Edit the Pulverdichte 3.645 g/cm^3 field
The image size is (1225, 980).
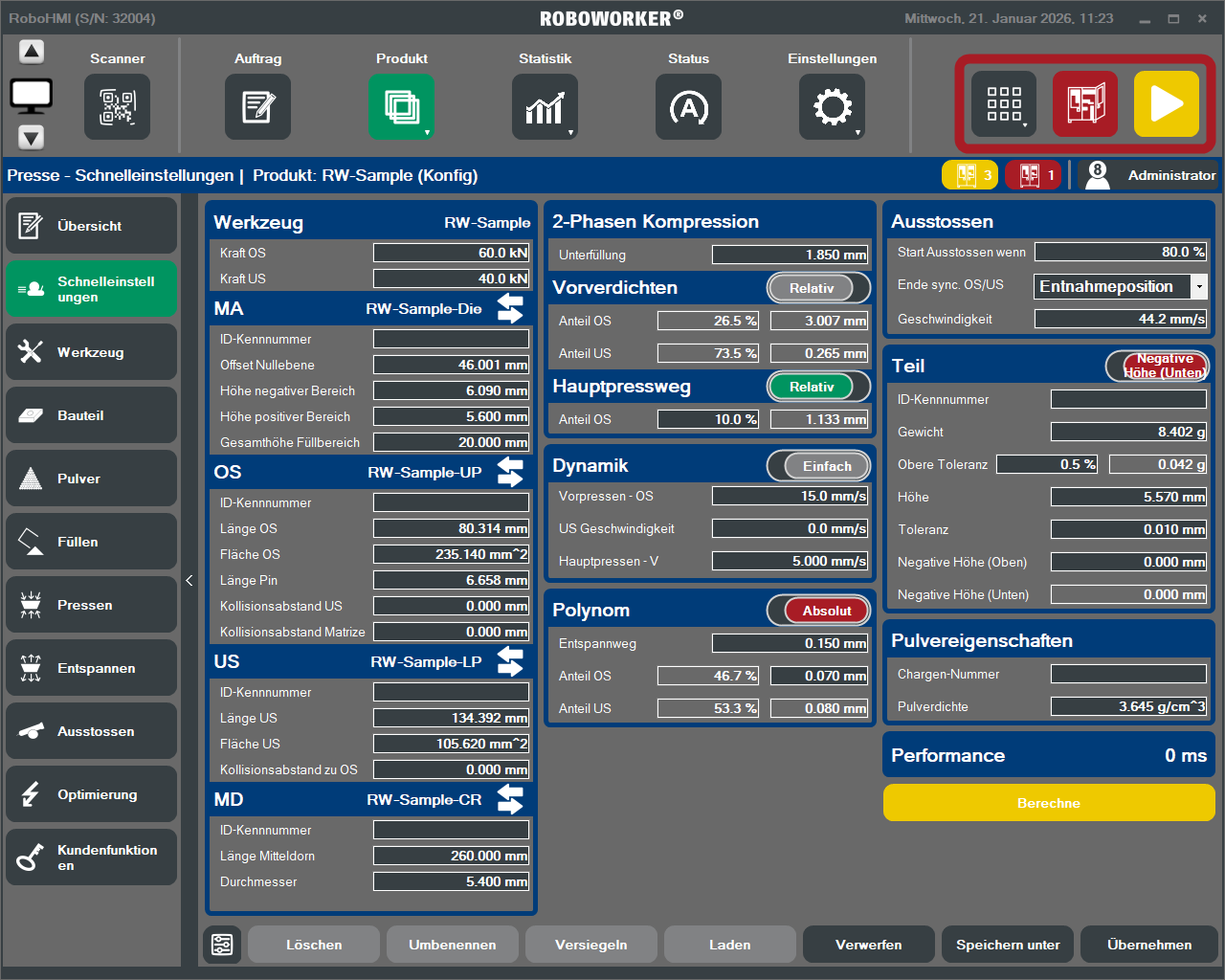pos(1128,706)
